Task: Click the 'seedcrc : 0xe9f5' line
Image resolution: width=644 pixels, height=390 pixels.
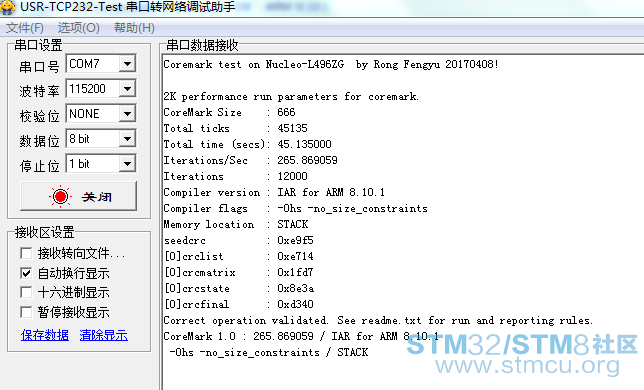Action: [x=238, y=240]
